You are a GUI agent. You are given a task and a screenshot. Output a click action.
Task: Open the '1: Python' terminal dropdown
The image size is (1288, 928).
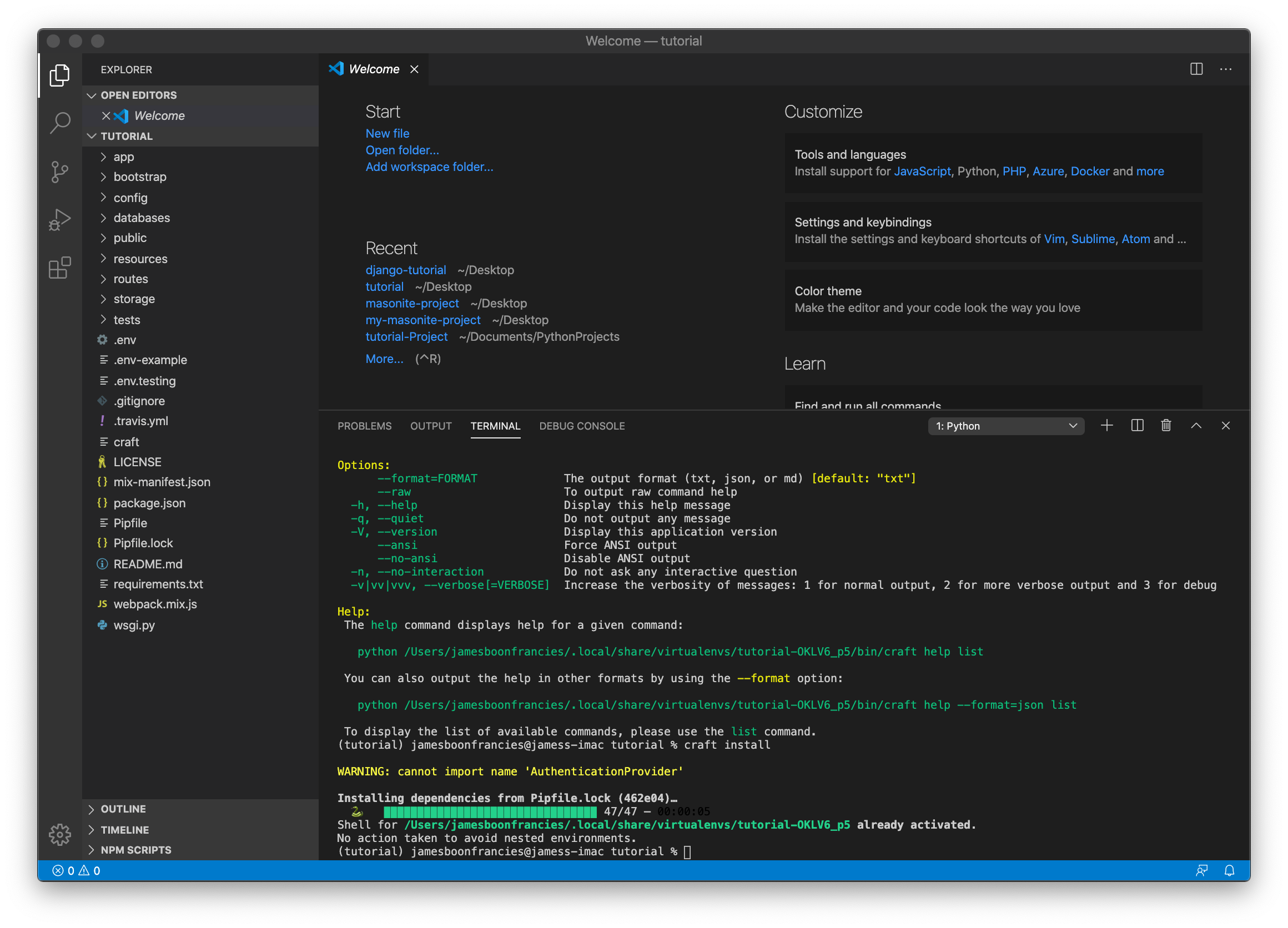coord(1006,426)
